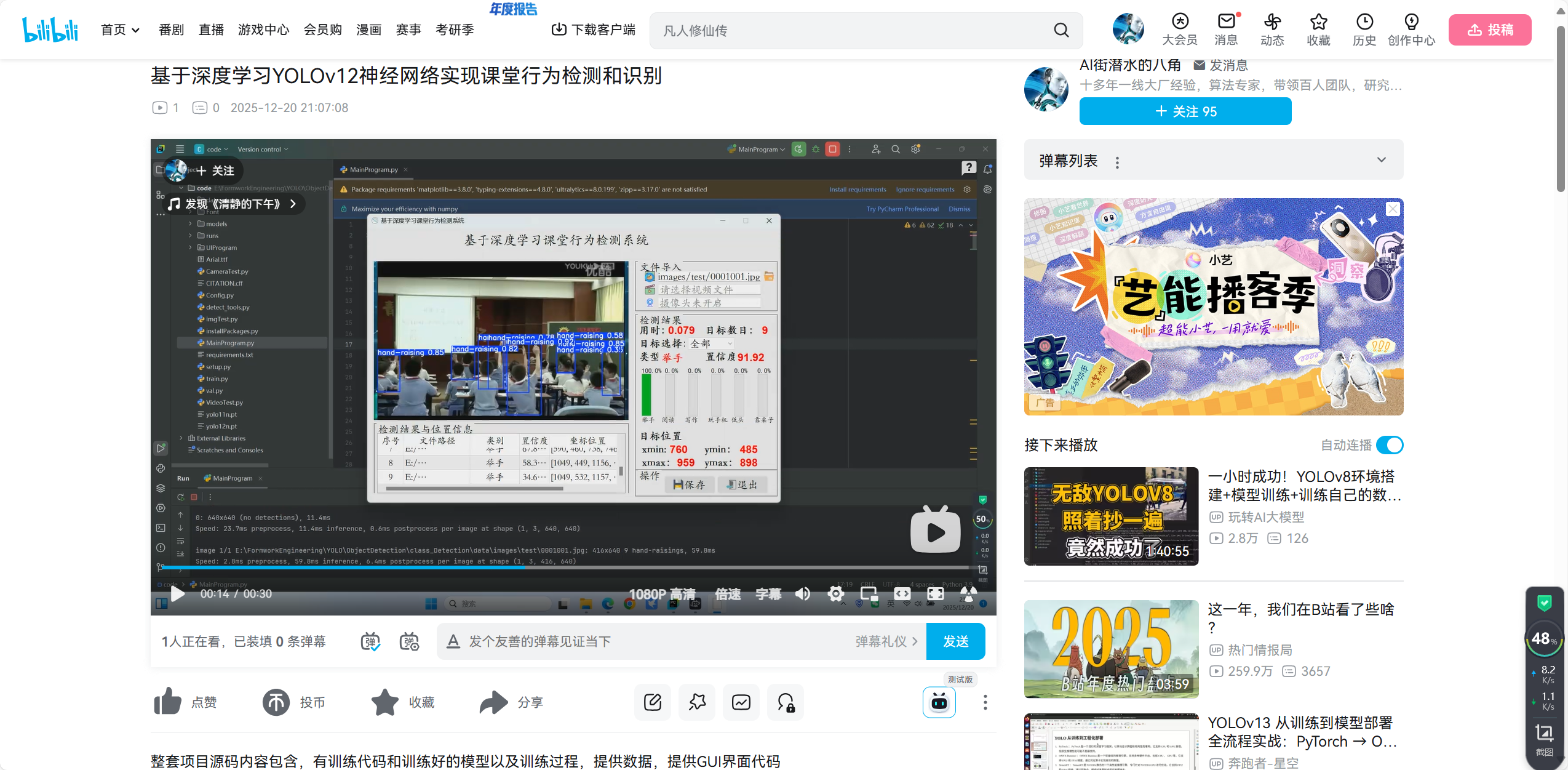Click the share arrow (分享) icon

(x=493, y=702)
